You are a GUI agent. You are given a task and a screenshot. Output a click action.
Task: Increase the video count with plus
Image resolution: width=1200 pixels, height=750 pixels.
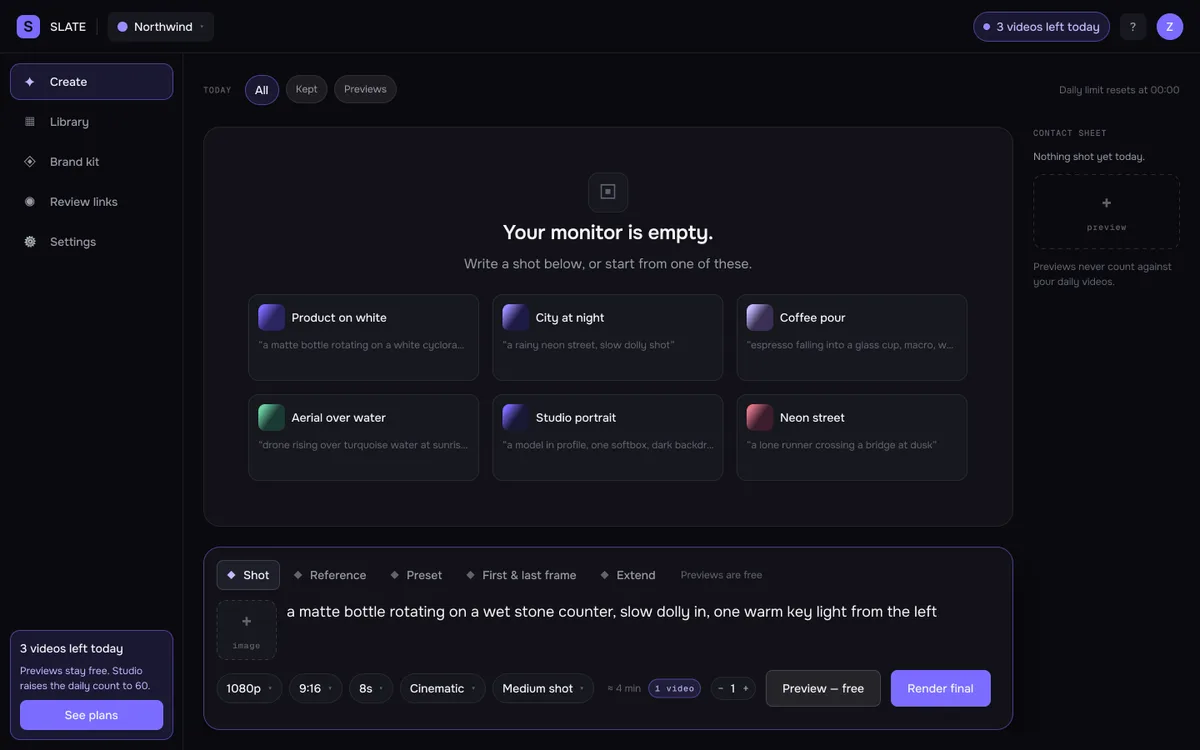click(x=745, y=688)
